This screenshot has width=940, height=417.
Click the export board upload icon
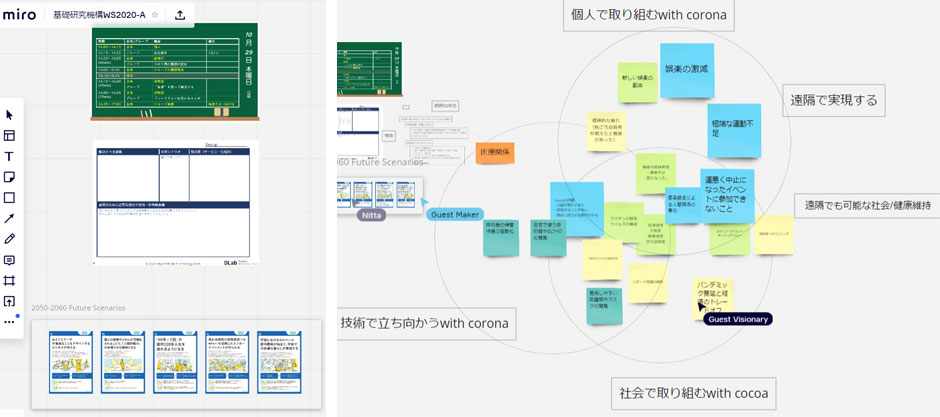coord(179,15)
